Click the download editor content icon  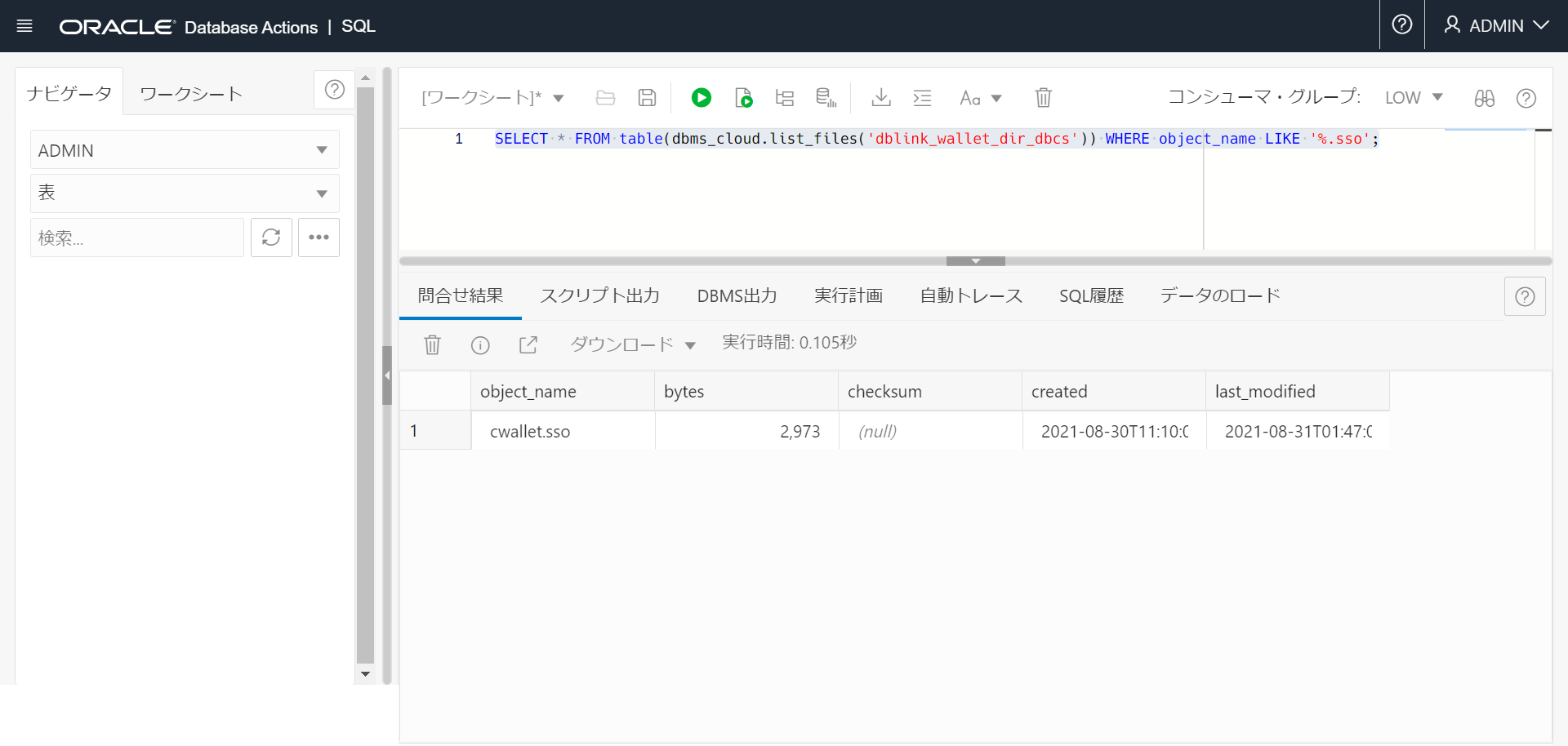point(880,97)
